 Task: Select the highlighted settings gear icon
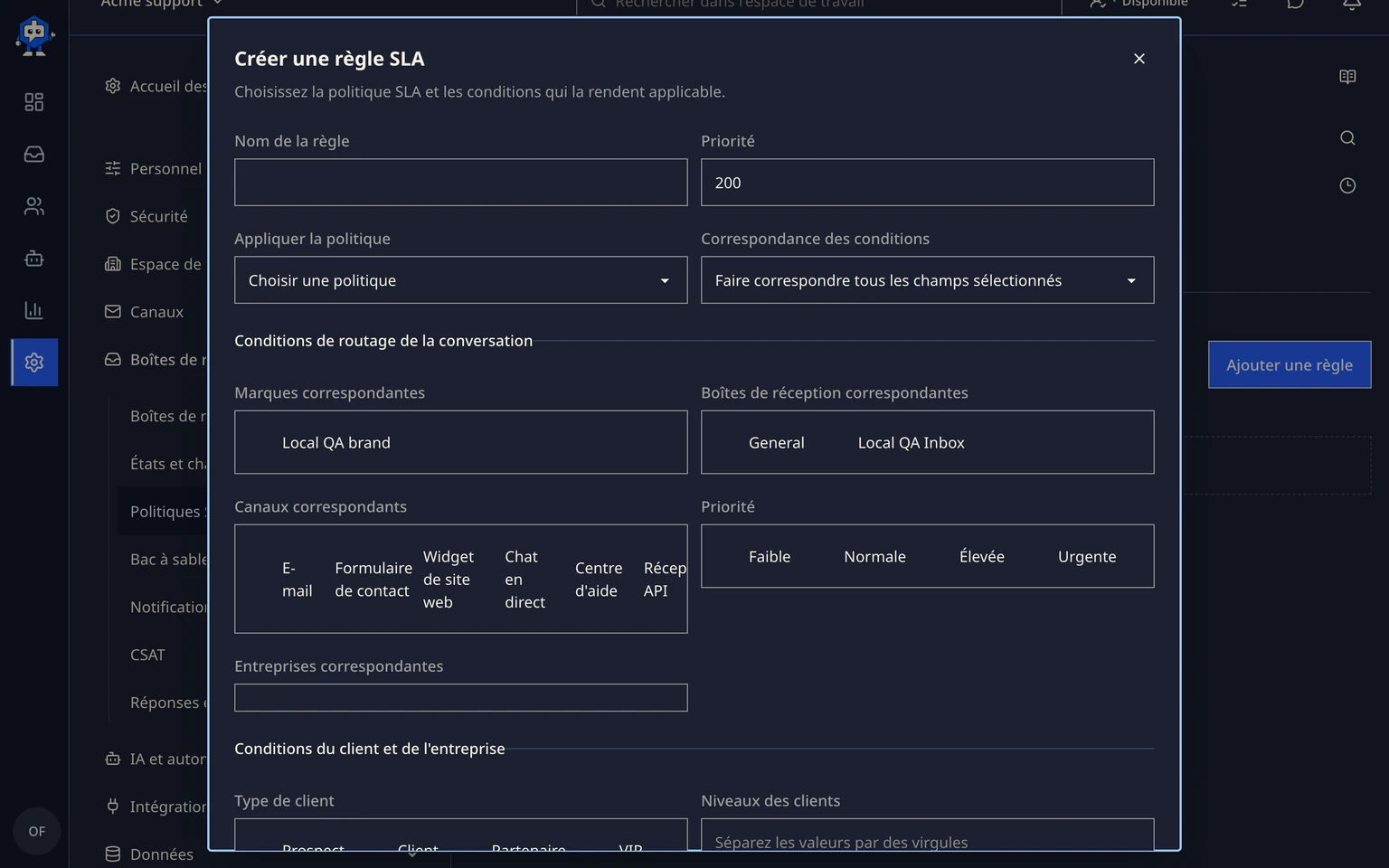[34, 363]
